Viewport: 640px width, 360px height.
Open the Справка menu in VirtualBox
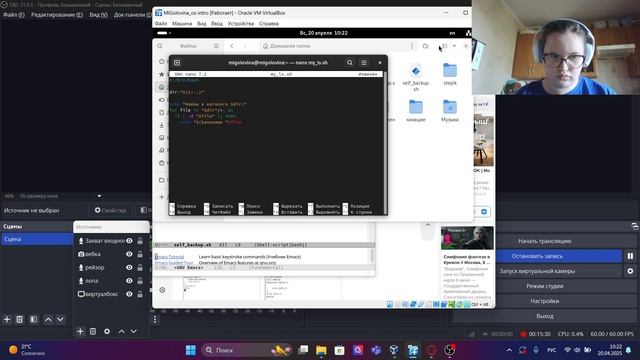point(269,24)
